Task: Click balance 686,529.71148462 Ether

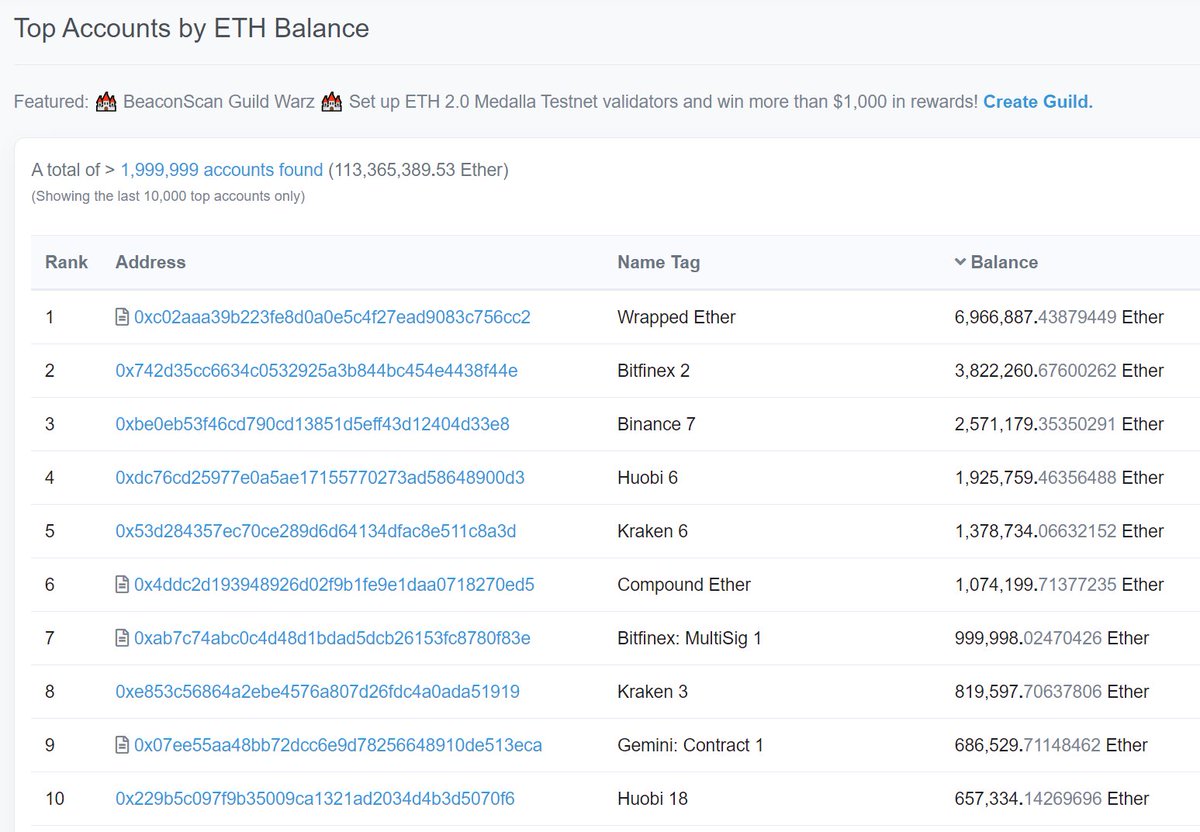Action: coord(1052,745)
